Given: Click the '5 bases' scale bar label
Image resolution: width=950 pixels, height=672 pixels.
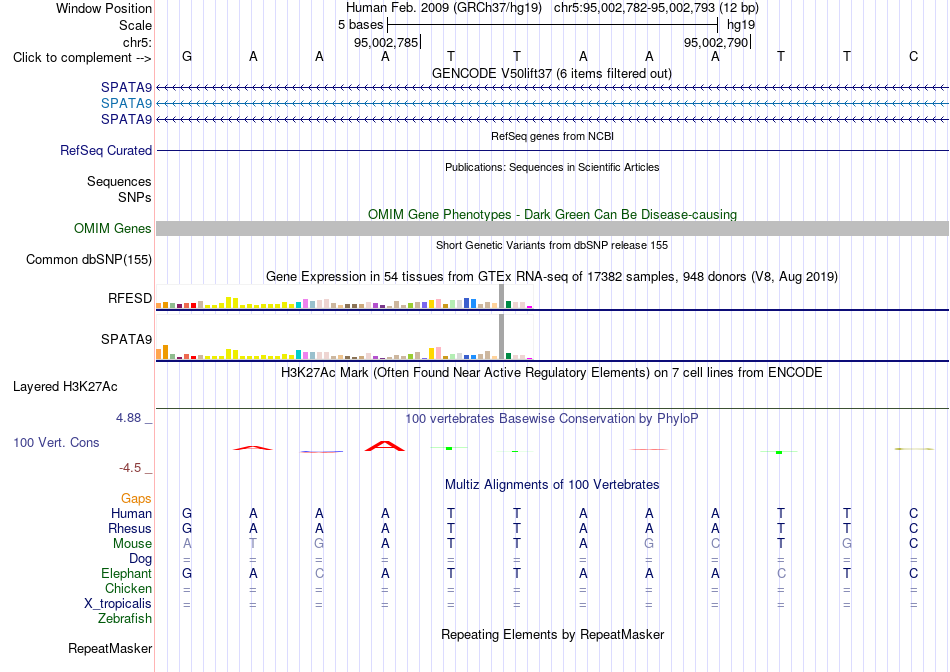Looking at the screenshot, I should tap(360, 25).
